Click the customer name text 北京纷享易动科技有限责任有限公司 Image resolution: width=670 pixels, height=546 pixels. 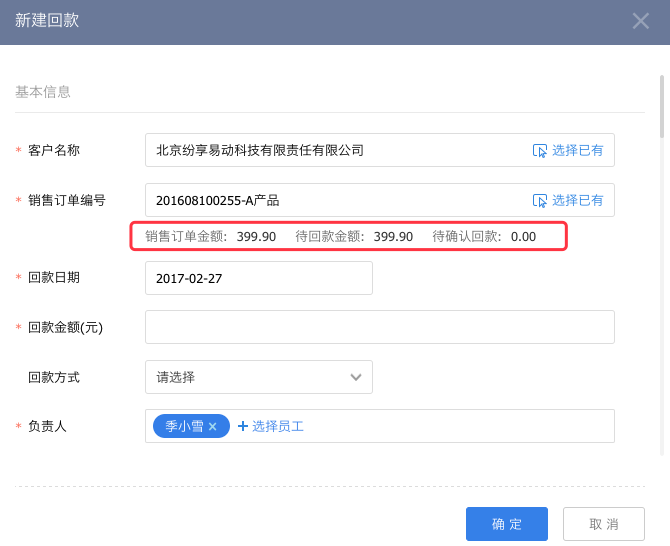260,150
